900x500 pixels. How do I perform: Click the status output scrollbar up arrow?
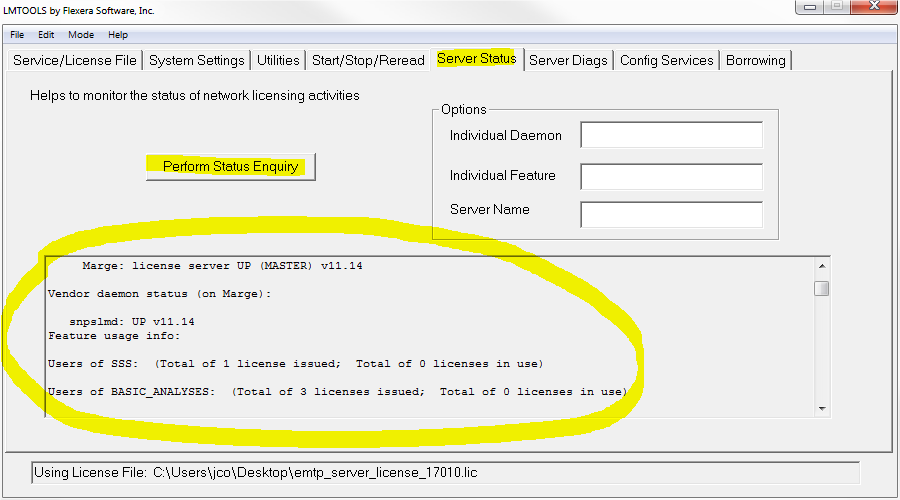click(821, 267)
